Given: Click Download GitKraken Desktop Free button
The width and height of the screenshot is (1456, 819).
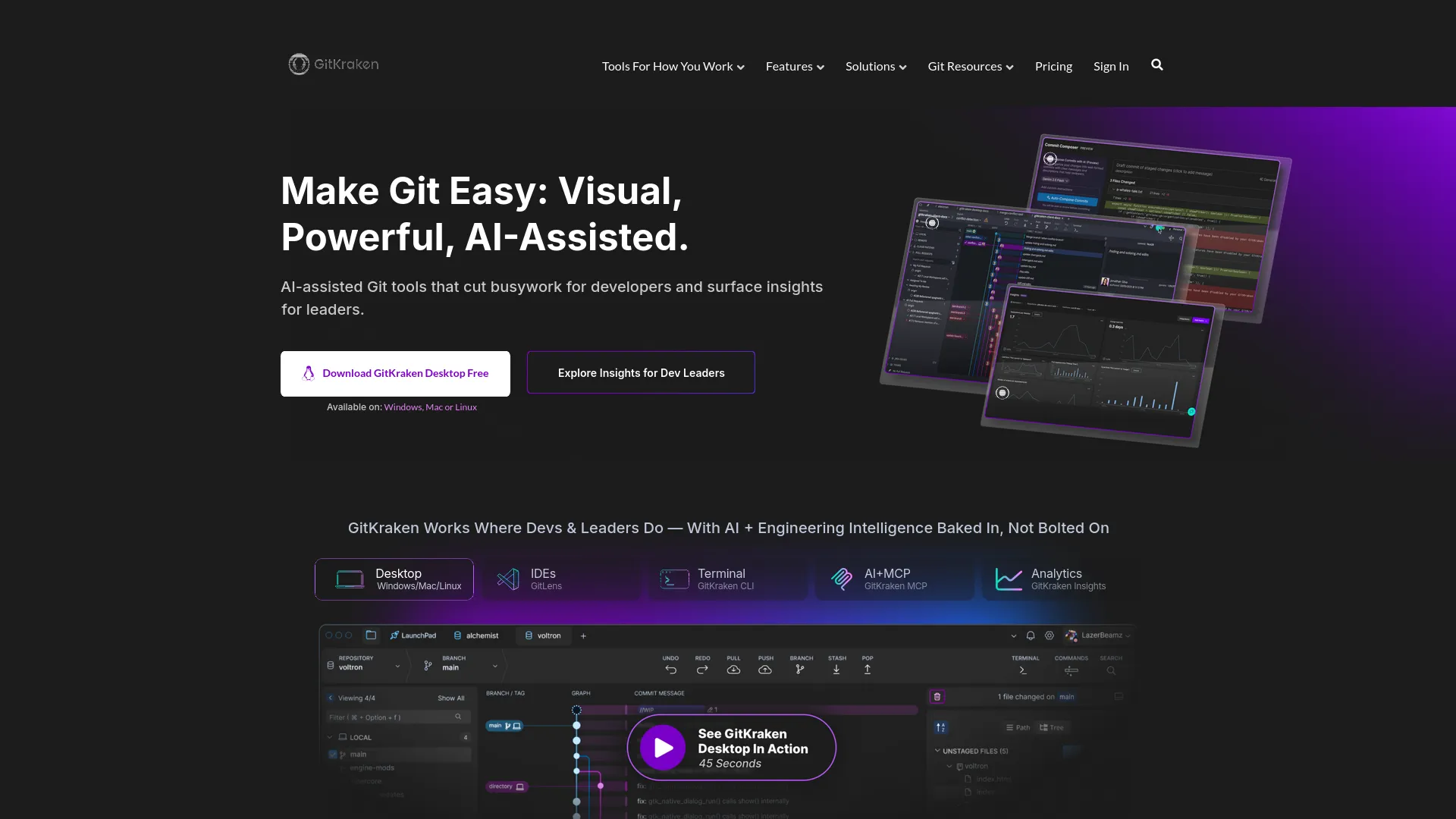Looking at the screenshot, I should (x=395, y=374).
